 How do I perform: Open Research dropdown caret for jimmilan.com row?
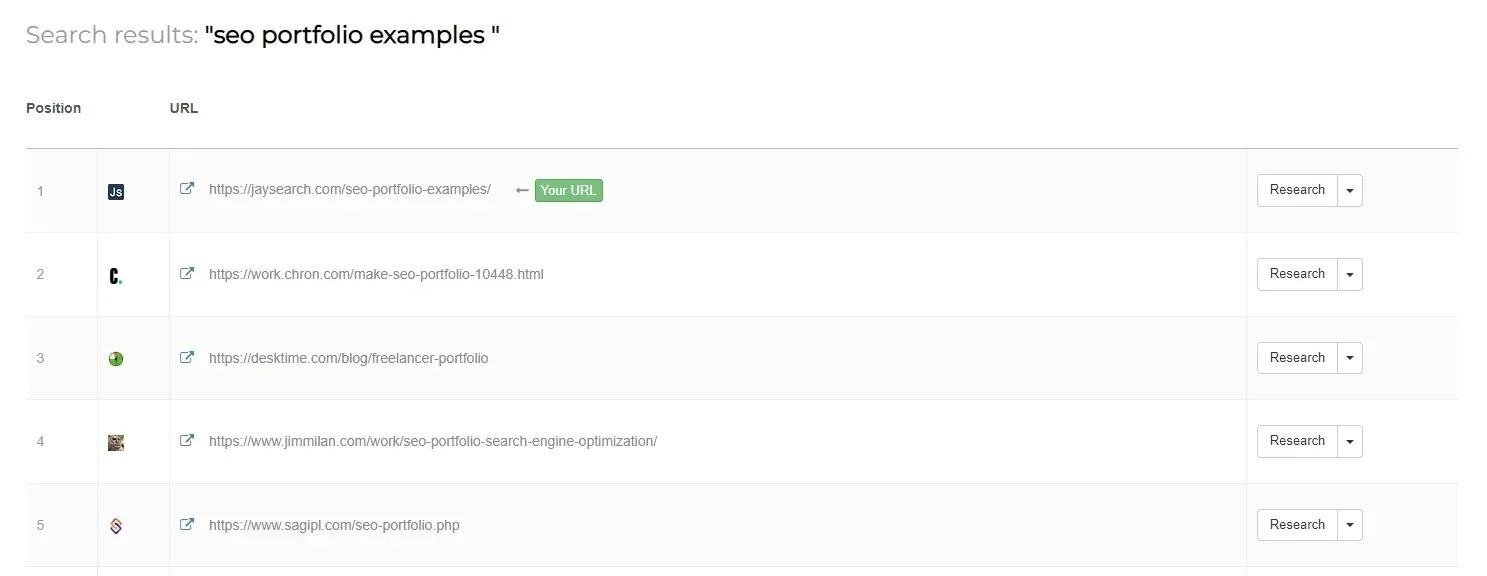pos(1350,441)
